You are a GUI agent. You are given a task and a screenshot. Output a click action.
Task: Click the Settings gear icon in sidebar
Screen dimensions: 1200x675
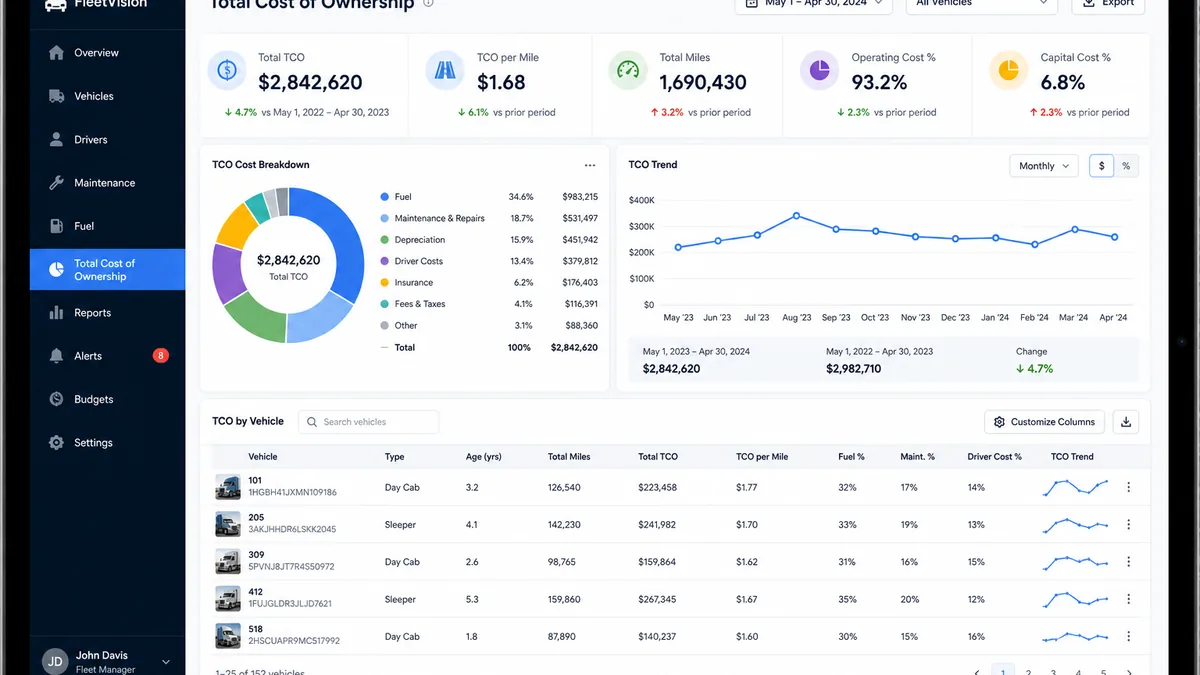tap(56, 443)
